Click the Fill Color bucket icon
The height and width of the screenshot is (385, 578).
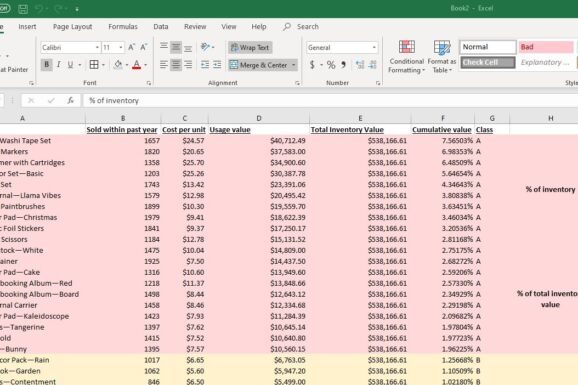click(118, 65)
